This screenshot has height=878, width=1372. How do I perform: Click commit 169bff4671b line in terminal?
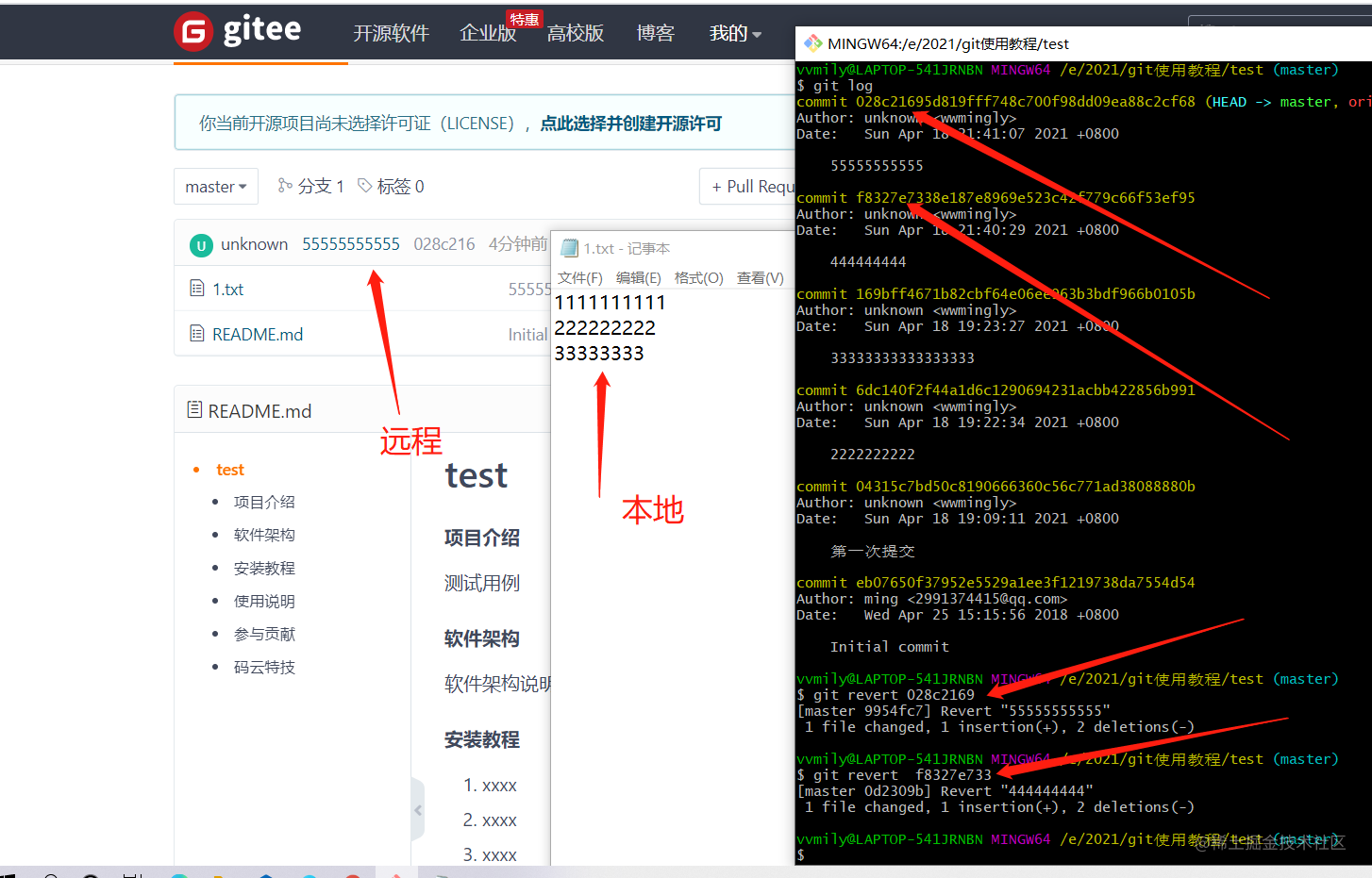point(996,294)
